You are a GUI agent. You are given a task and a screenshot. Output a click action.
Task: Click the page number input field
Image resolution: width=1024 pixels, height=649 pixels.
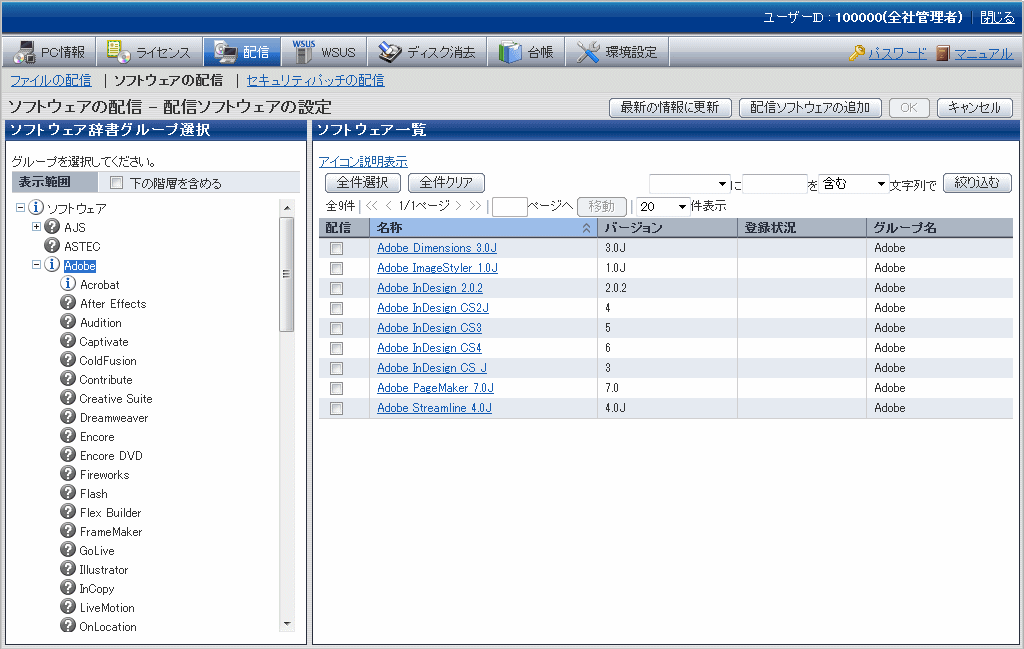tap(509, 207)
